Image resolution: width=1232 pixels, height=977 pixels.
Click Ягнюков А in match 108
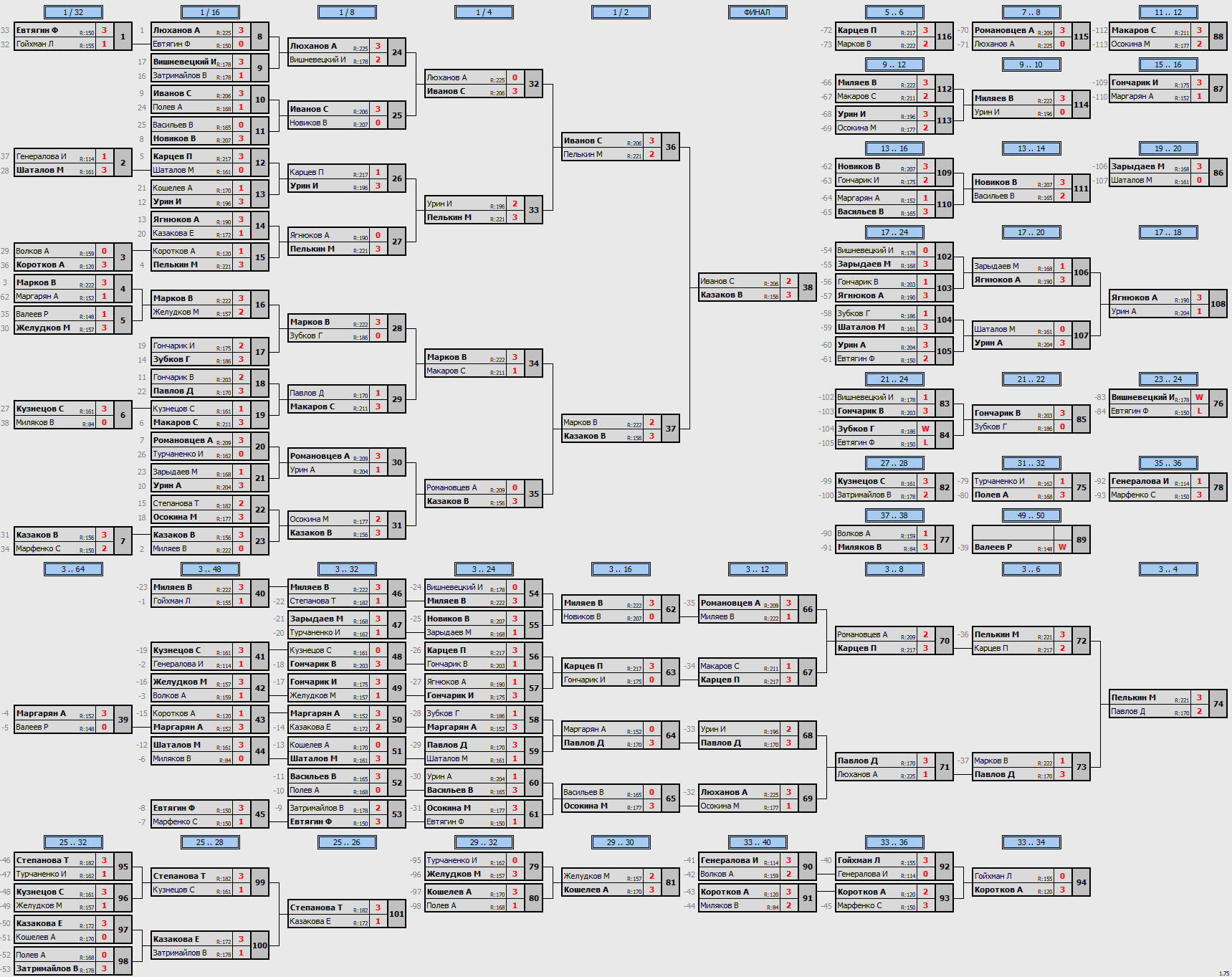(1135, 297)
